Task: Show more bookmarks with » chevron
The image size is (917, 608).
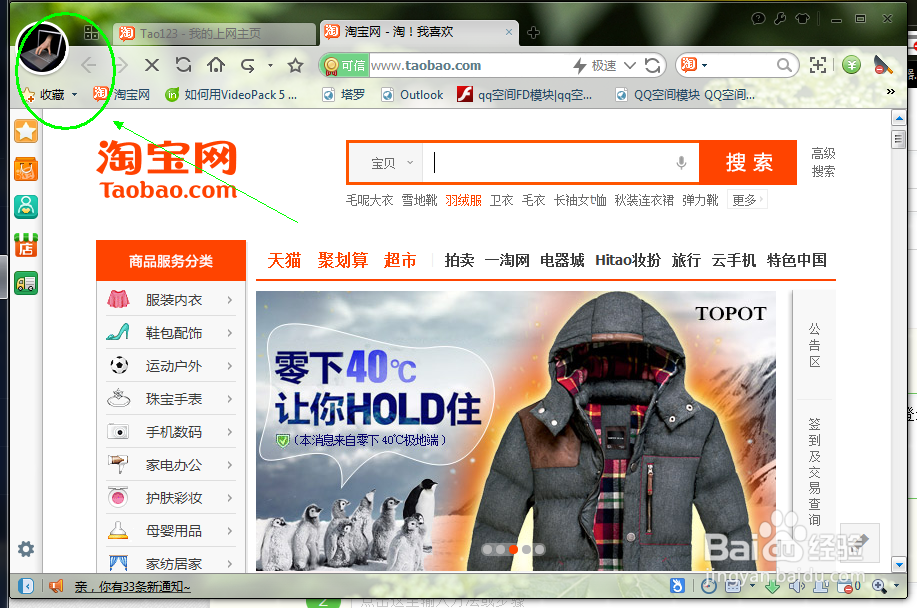Action: tap(890, 92)
